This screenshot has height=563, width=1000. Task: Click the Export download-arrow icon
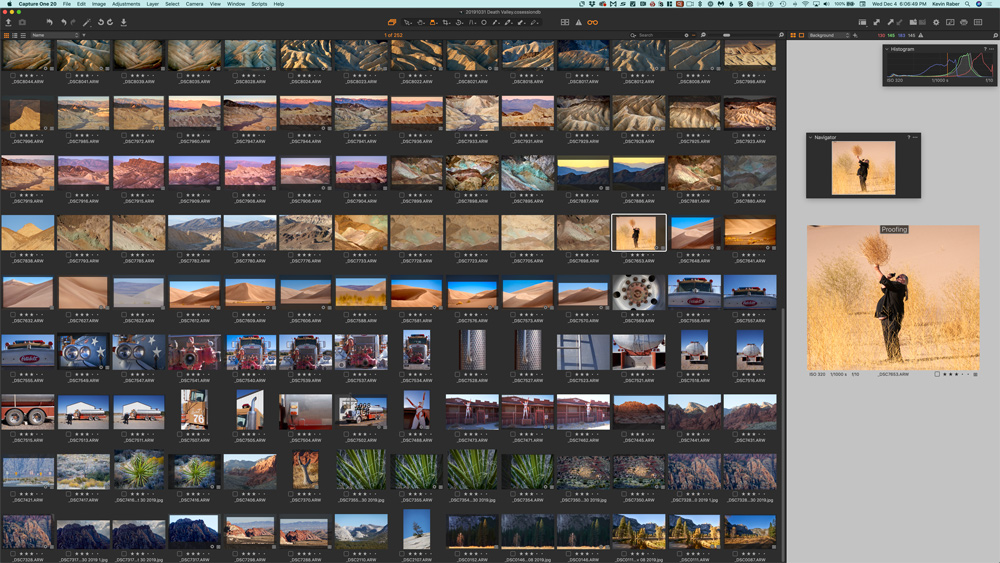124,22
